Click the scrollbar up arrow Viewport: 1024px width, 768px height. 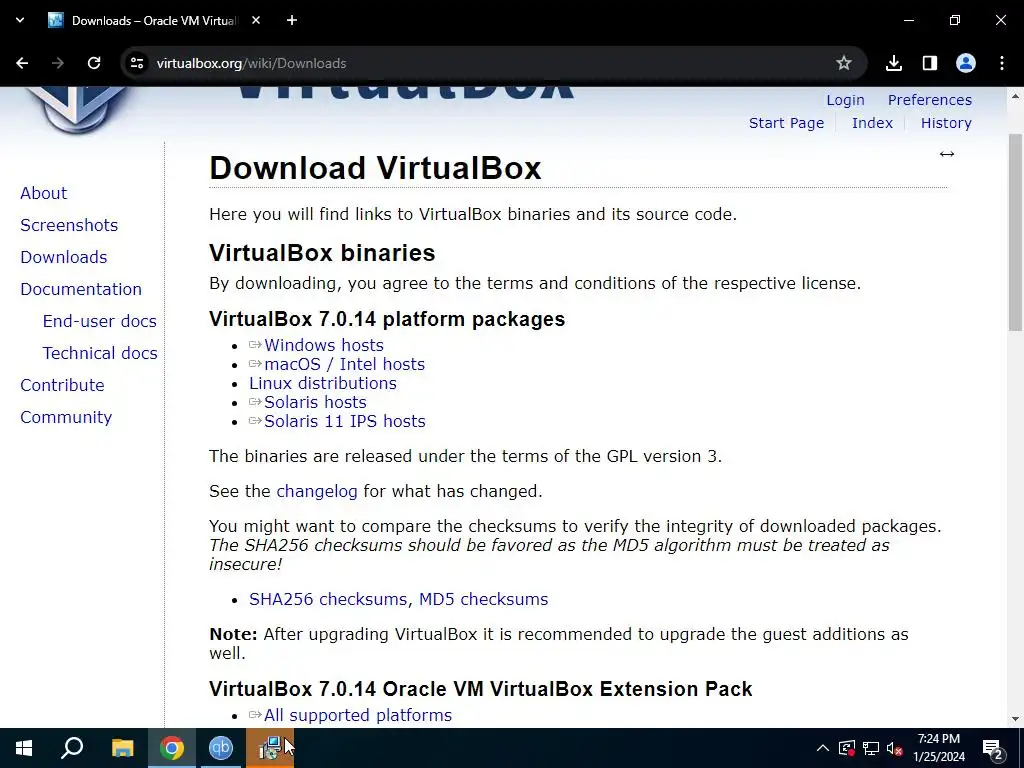[1015, 96]
